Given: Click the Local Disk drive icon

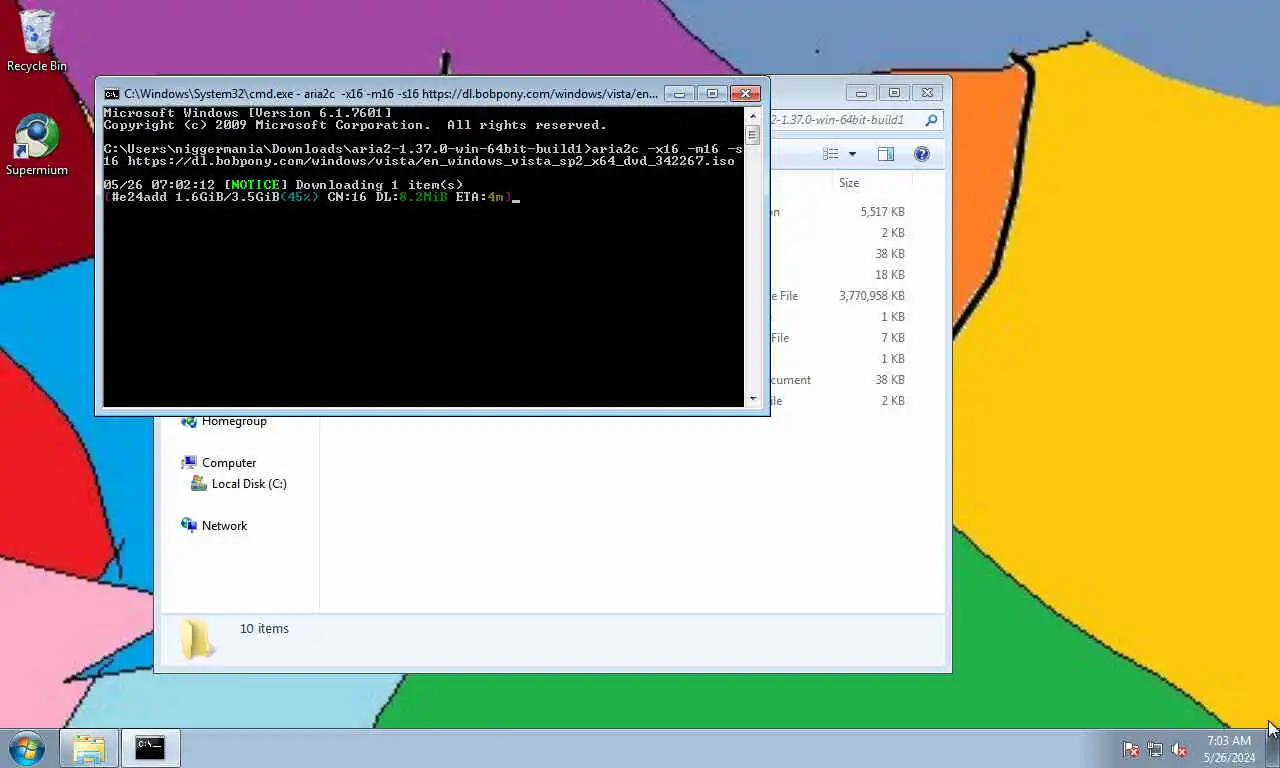Looking at the screenshot, I should click(199, 484).
